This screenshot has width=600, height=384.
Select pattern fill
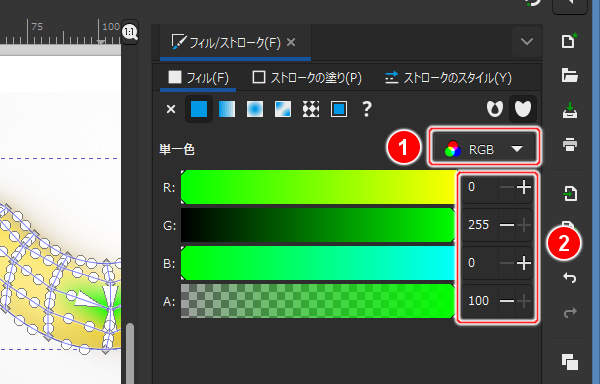click(311, 109)
